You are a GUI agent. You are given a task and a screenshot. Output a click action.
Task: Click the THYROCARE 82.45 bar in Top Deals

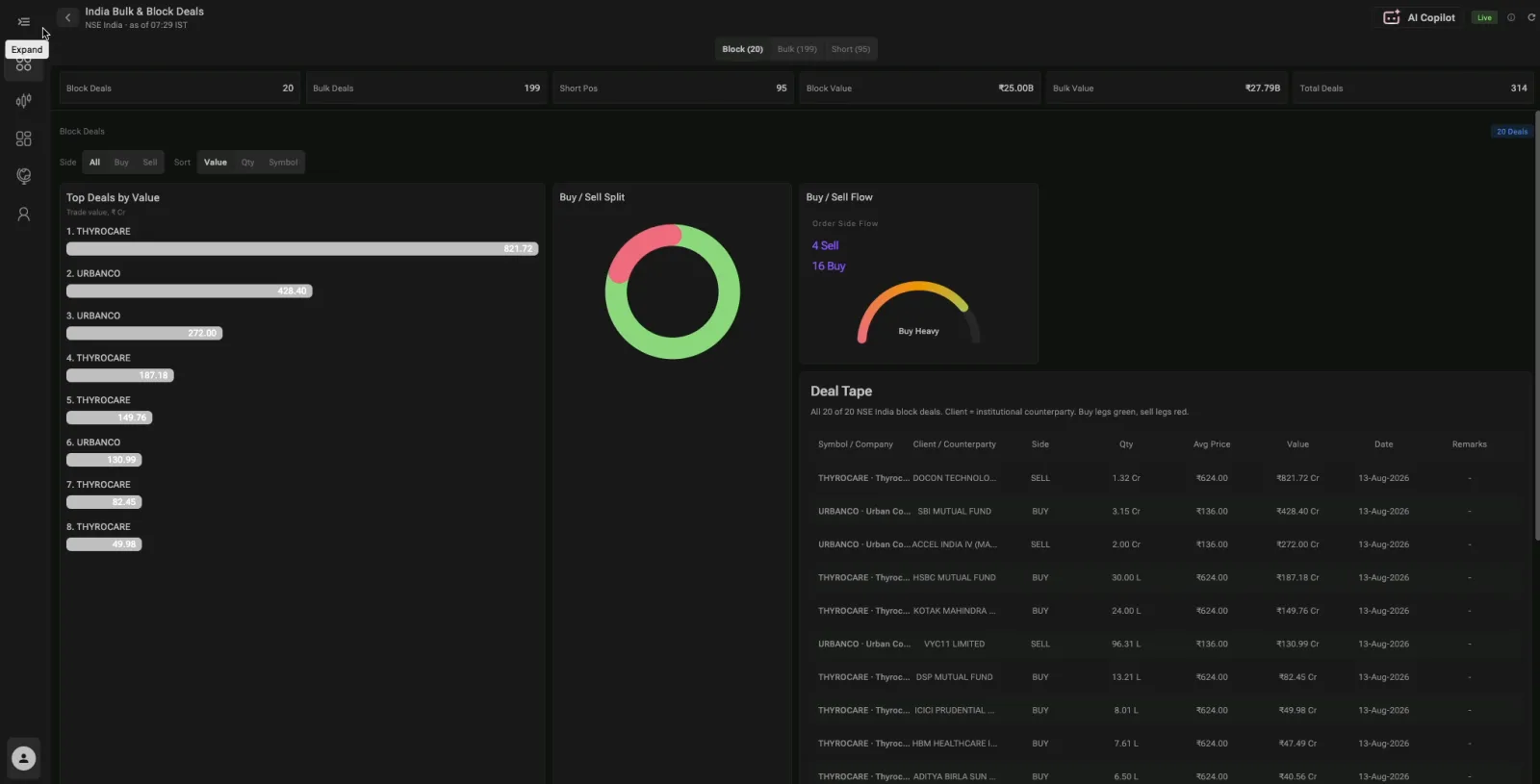(x=104, y=502)
